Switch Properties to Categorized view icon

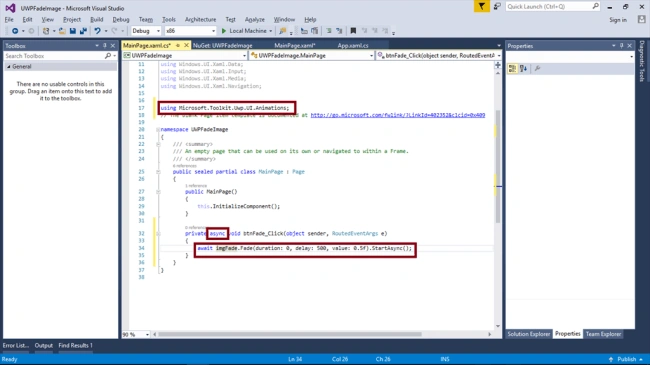click(x=512, y=69)
